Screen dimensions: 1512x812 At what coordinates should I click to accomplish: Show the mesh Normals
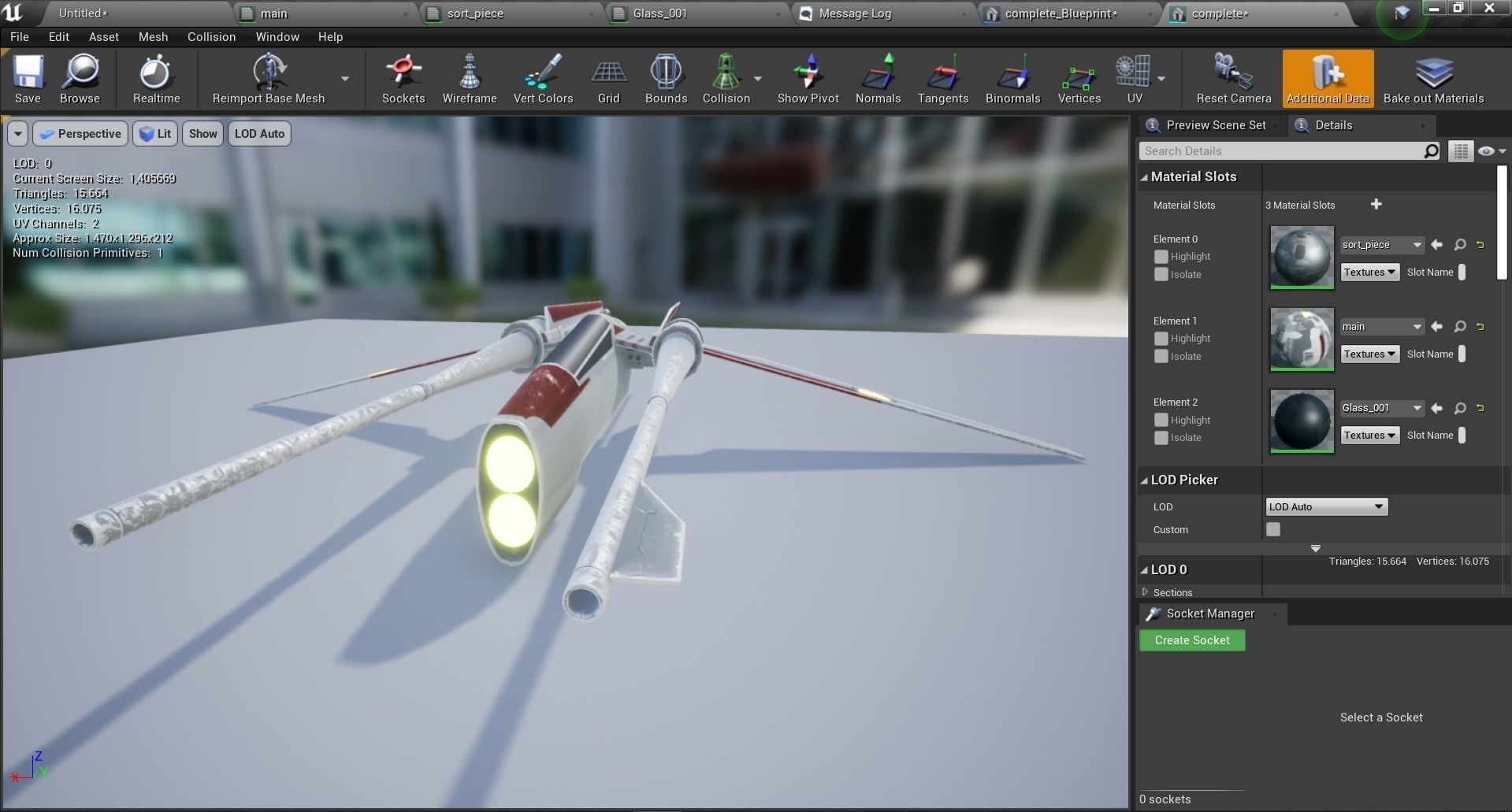tap(877, 78)
